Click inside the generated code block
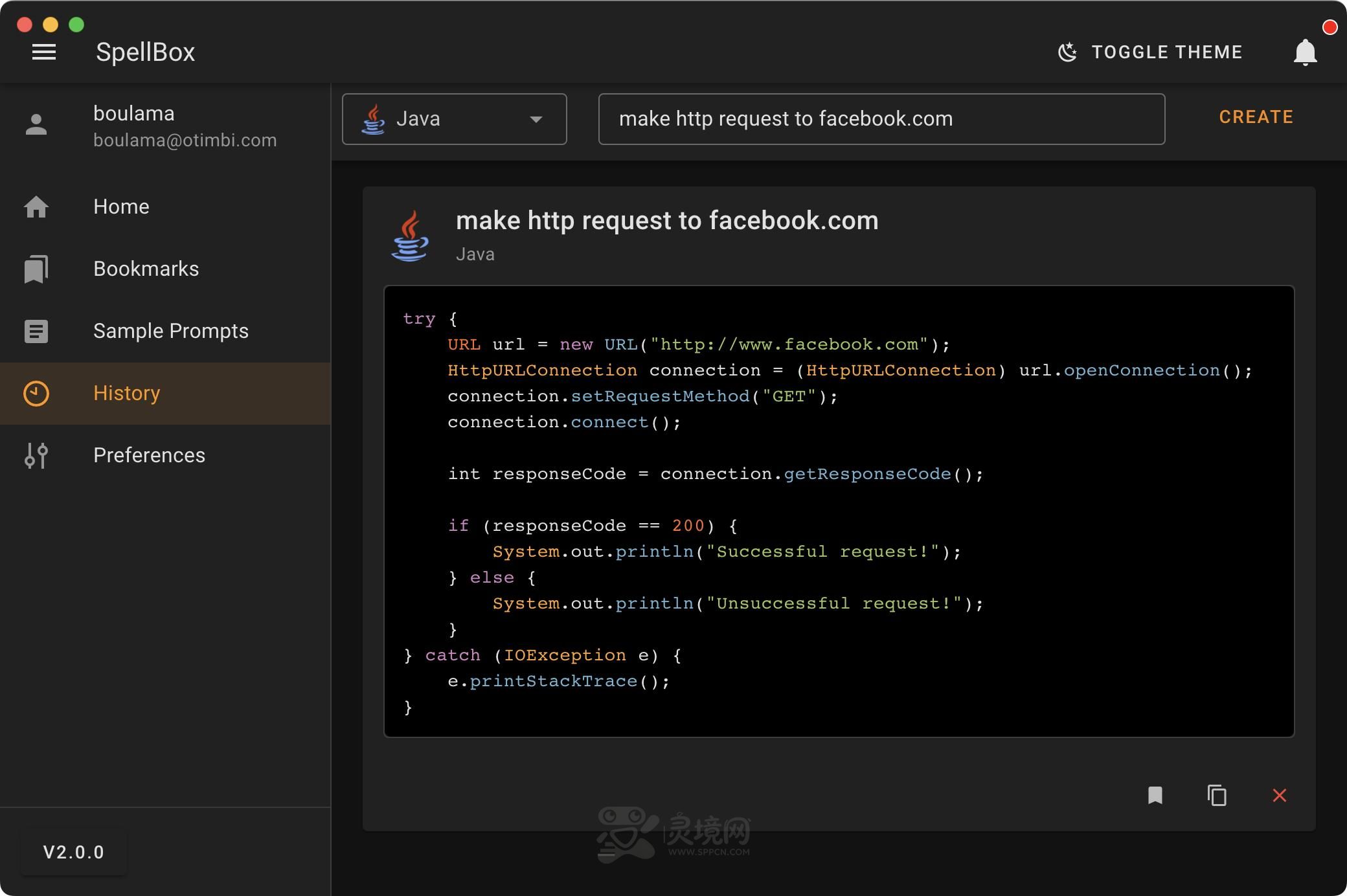 point(839,511)
